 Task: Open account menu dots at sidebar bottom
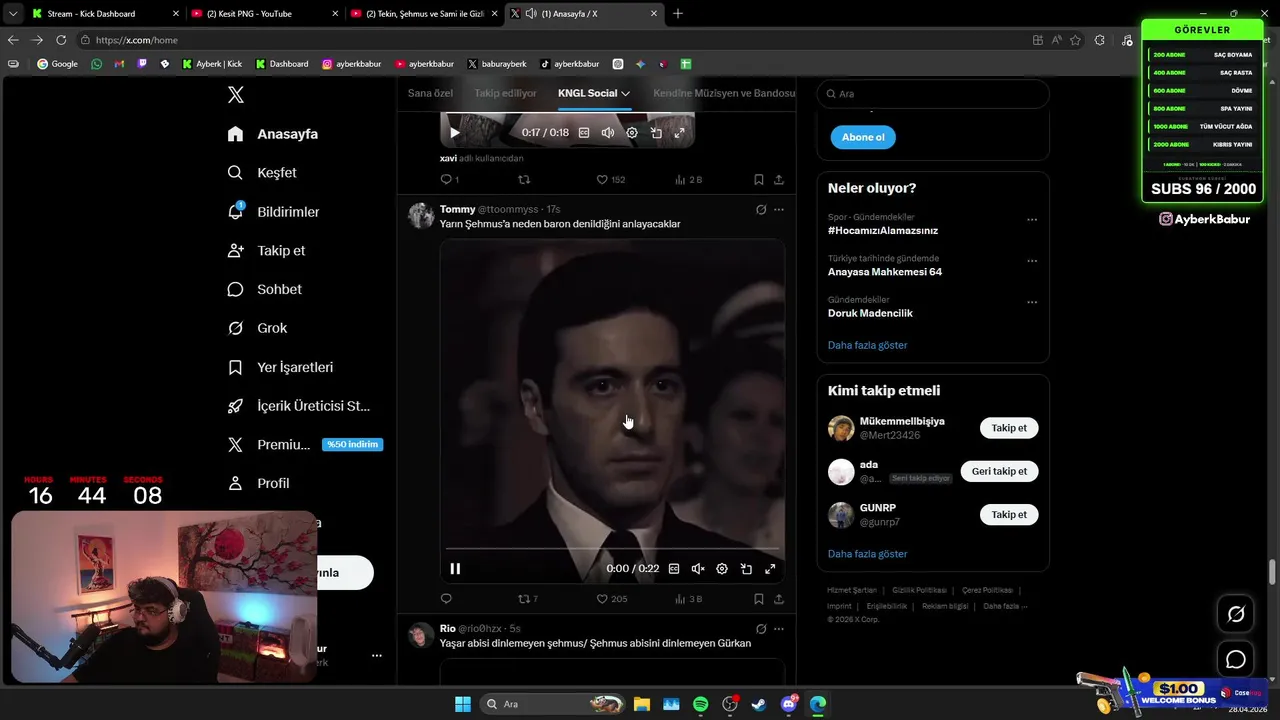click(x=377, y=656)
